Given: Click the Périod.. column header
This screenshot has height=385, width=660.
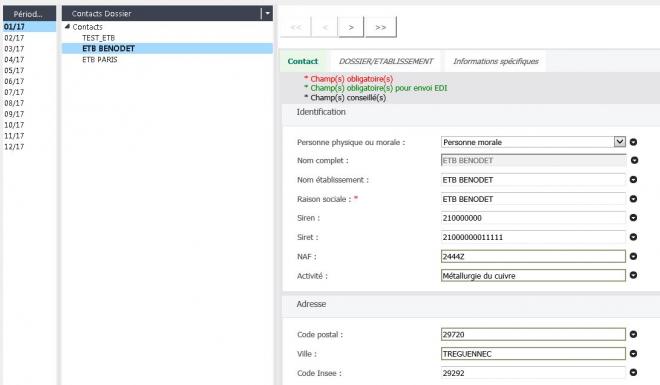Looking at the screenshot, I should tap(29, 13).
